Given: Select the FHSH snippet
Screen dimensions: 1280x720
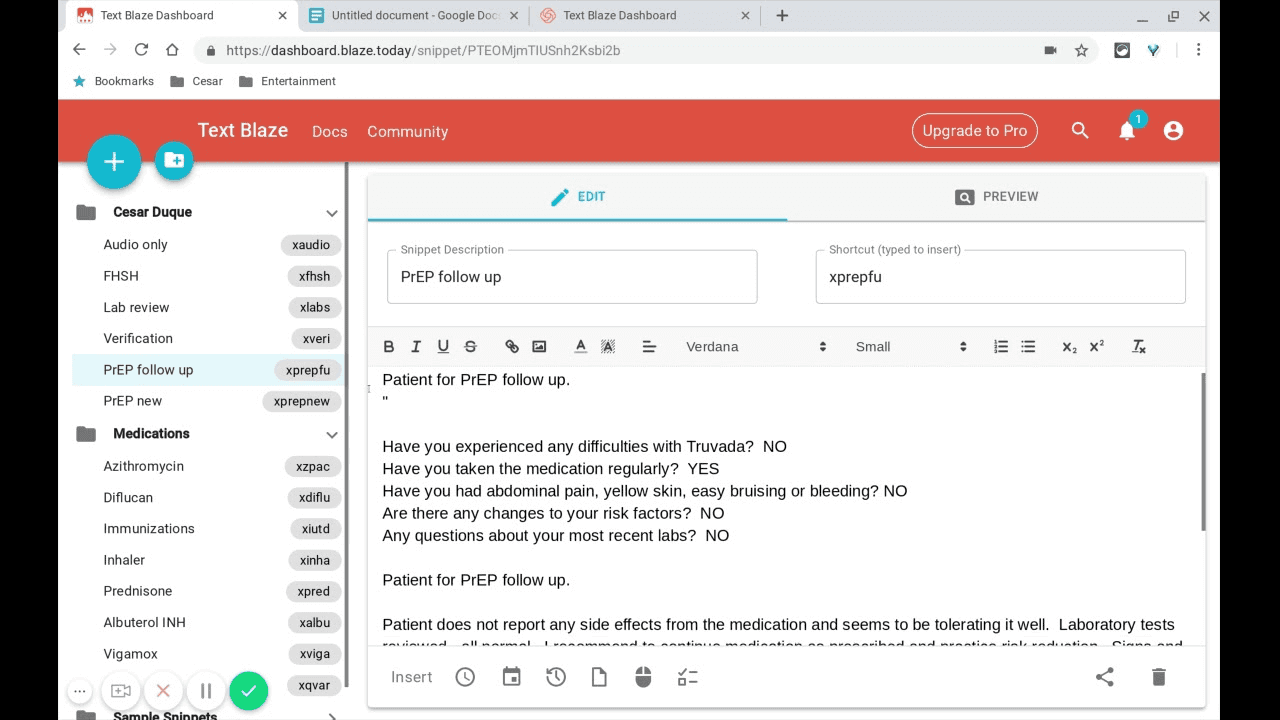Looking at the screenshot, I should [208, 276].
